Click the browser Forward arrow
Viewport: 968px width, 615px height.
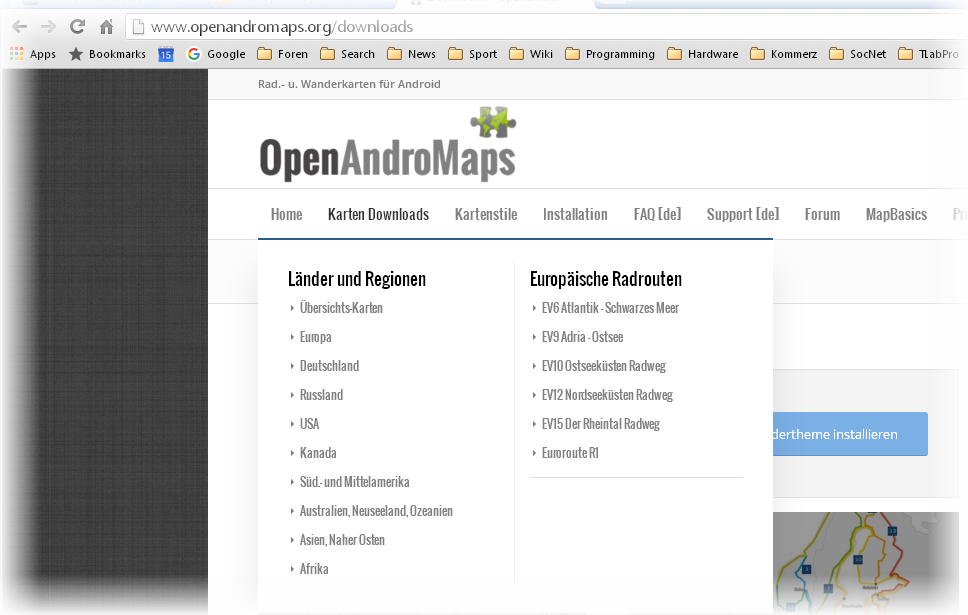tap(48, 27)
